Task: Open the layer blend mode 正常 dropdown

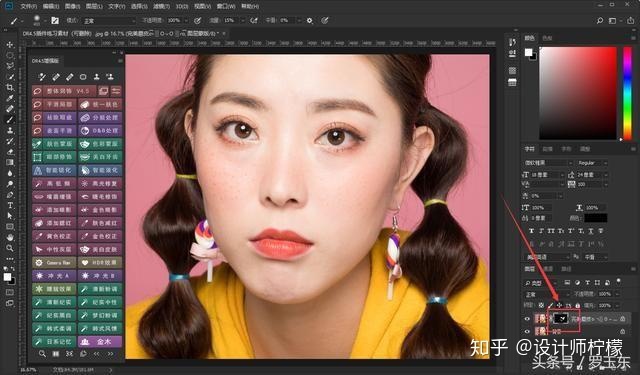Action: pos(547,294)
